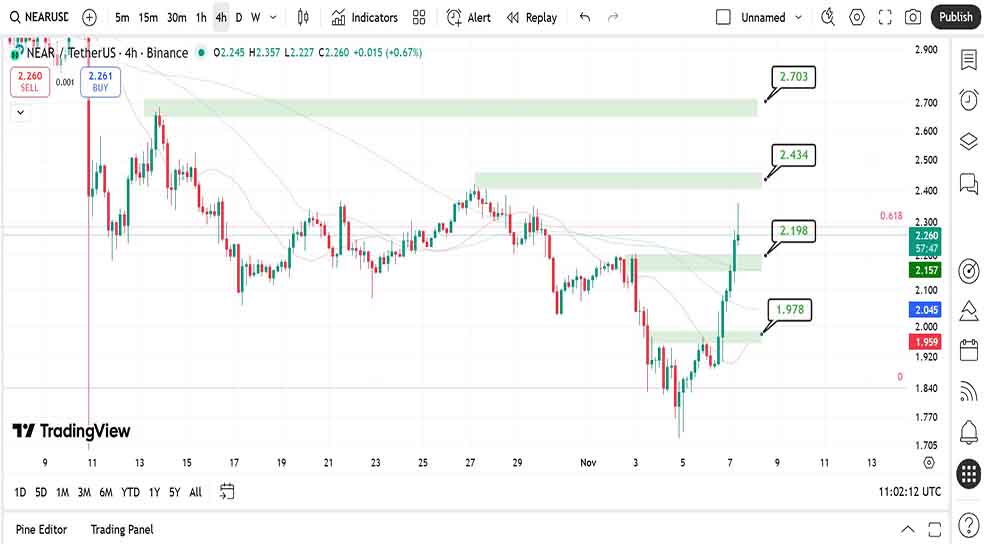Image resolution: width=984 pixels, height=544 pixels.
Task: Start bar Replay mode
Action: (x=531, y=17)
